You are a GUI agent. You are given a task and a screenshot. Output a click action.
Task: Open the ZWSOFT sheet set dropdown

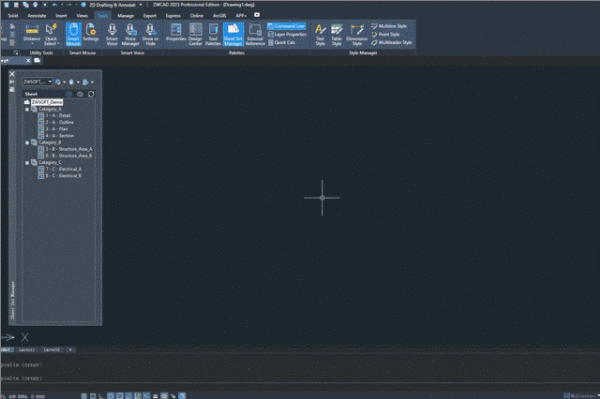click(37, 82)
